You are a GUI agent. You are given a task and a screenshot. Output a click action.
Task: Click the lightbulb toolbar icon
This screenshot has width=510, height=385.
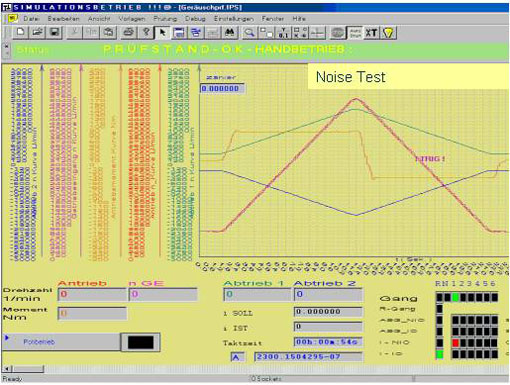[x=388, y=33]
